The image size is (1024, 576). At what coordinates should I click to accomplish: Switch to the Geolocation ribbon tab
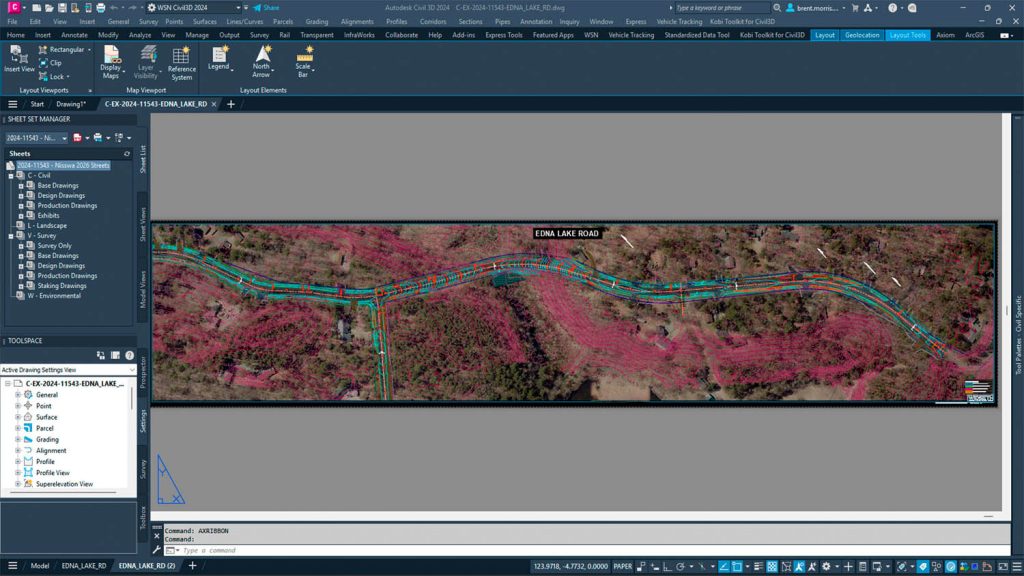click(862, 35)
